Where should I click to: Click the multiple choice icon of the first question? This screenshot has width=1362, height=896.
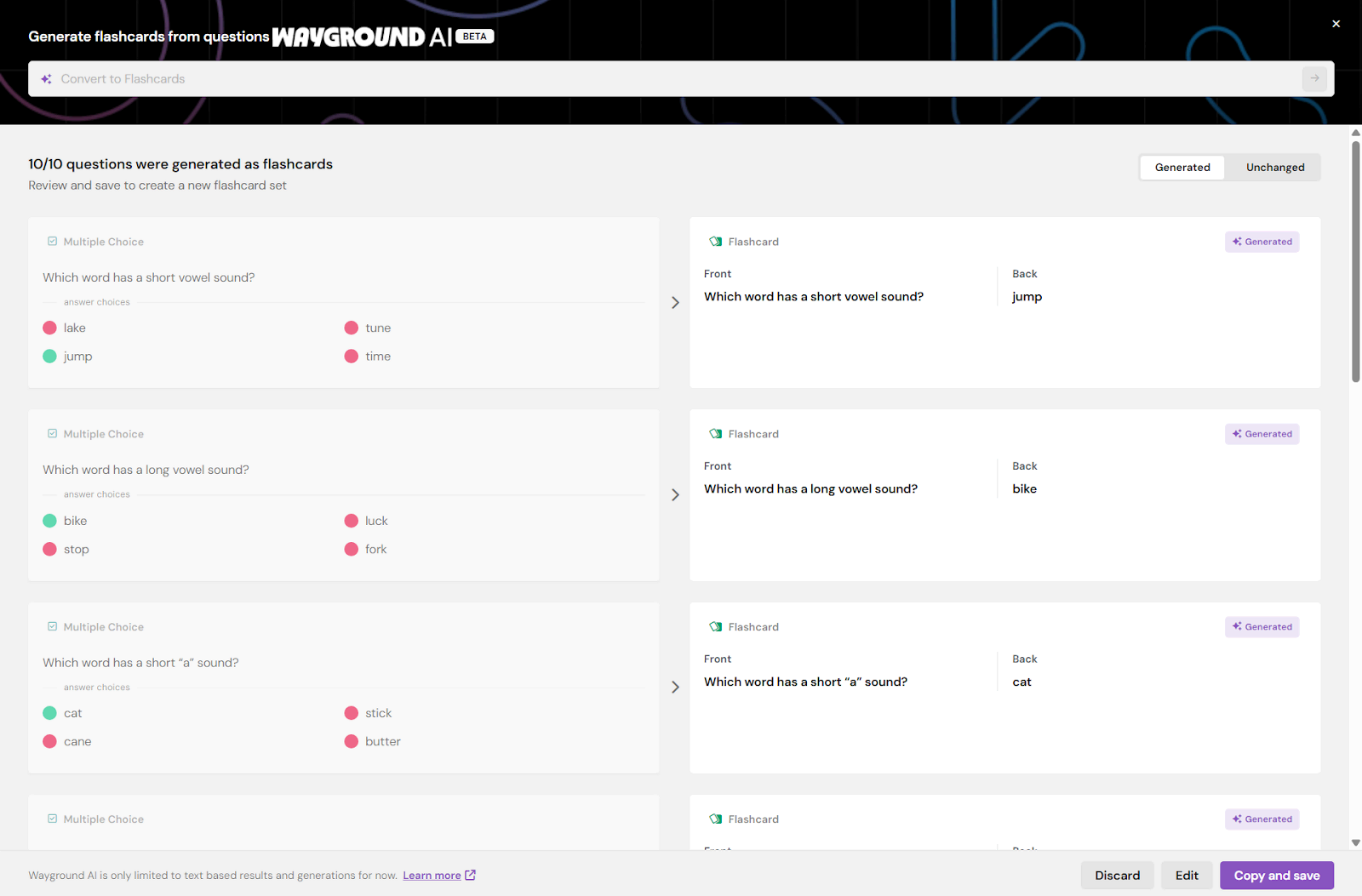click(52, 242)
